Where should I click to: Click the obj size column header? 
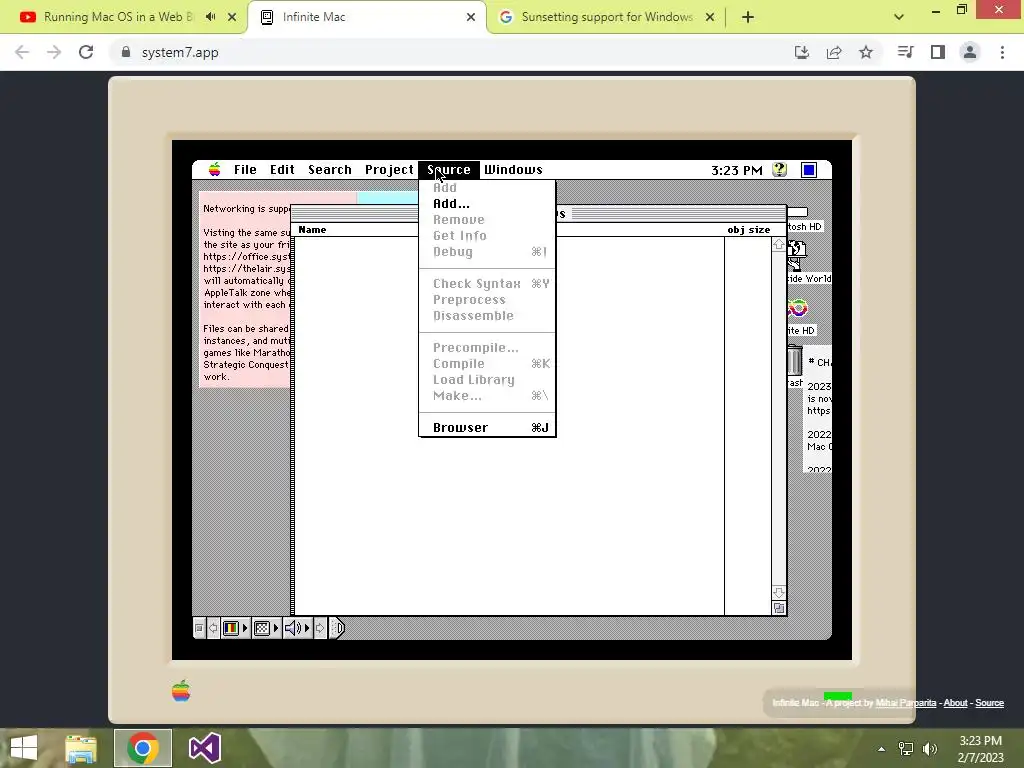[x=748, y=230]
